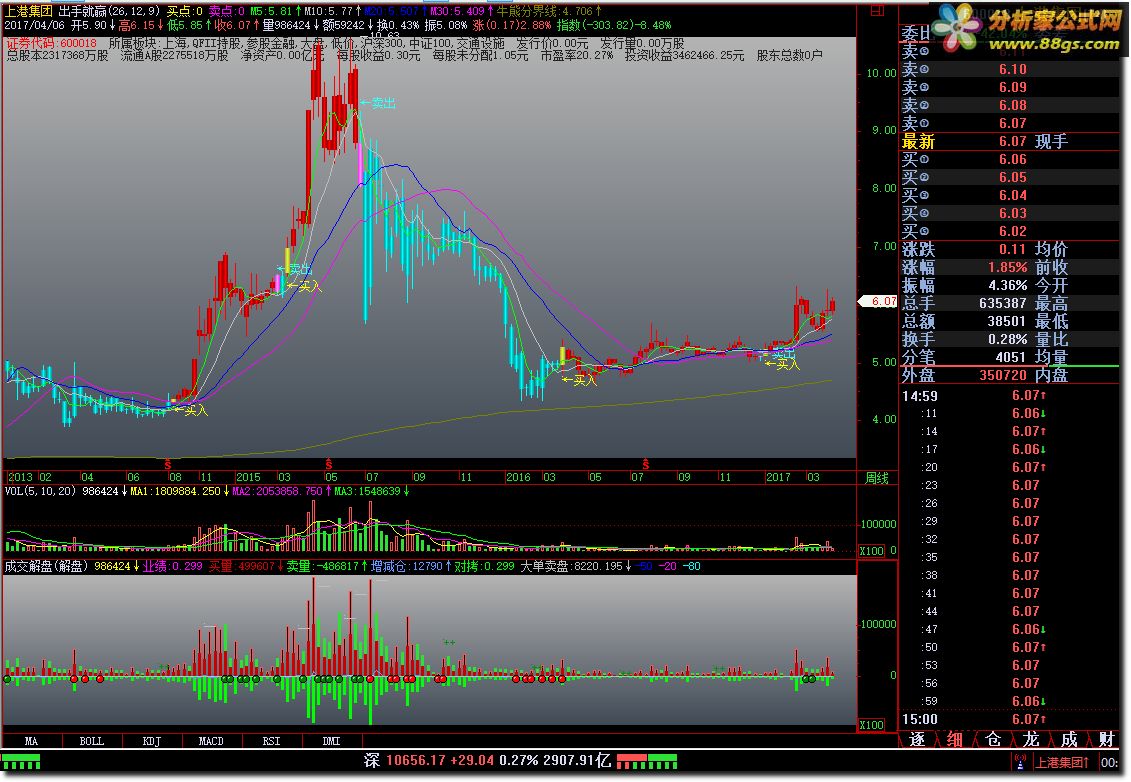Click the 最新 6.07 row
Image resolution: width=1131 pixels, height=782 pixels.
(x=1009, y=141)
